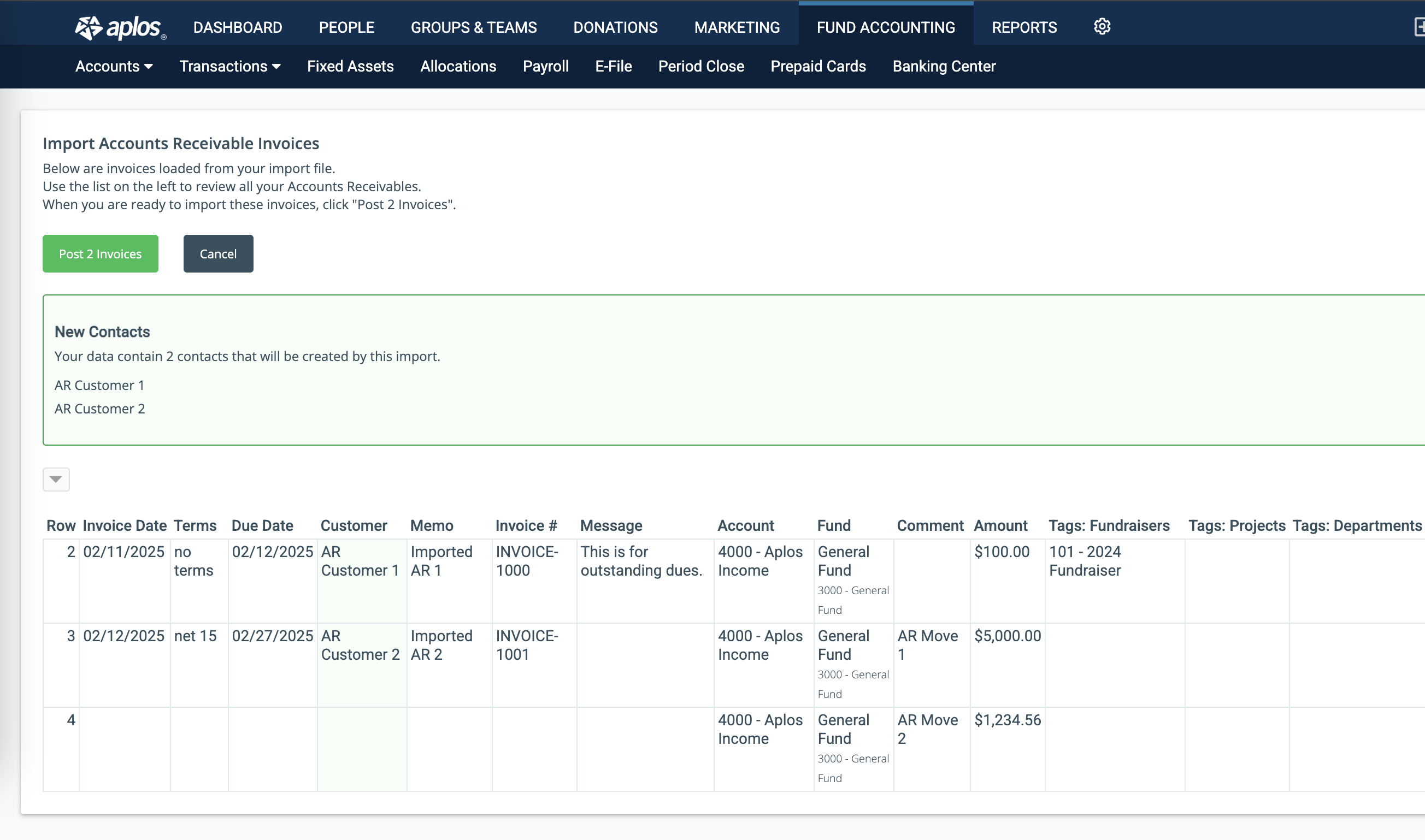Navigate to Period Close
The image size is (1425, 840).
click(x=701, y=66)
